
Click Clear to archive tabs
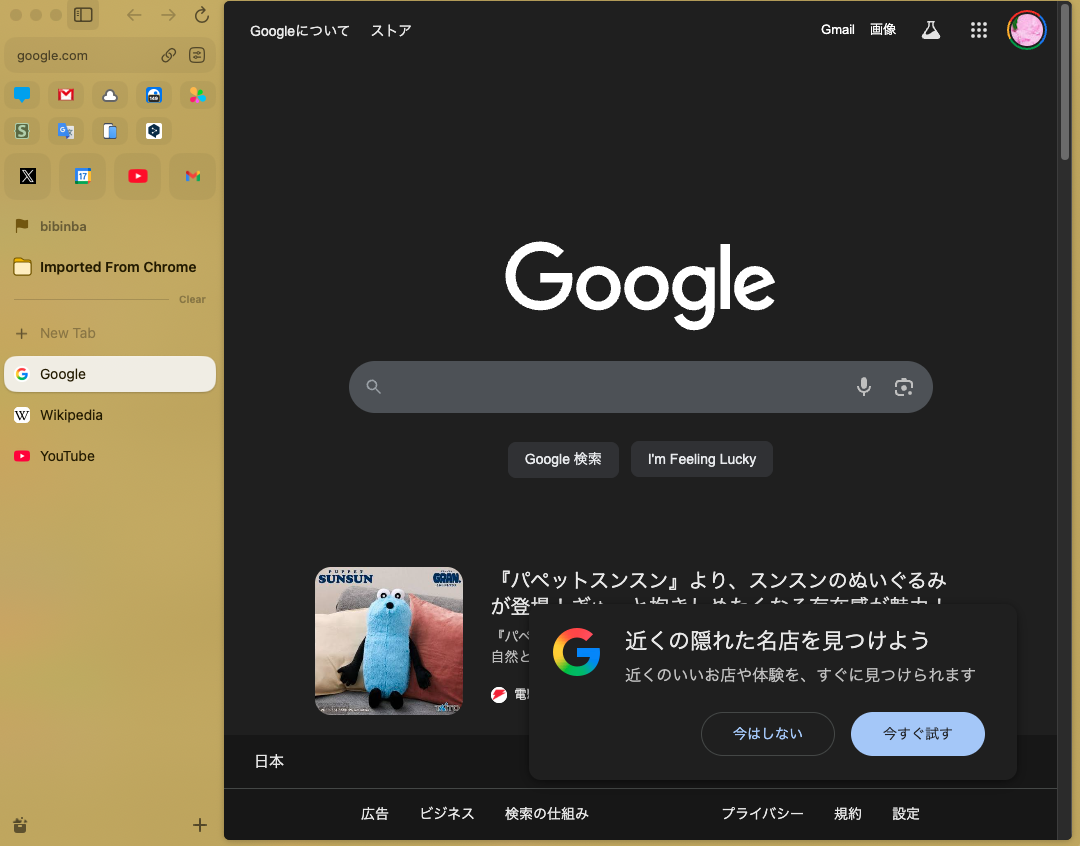point(192,300)
